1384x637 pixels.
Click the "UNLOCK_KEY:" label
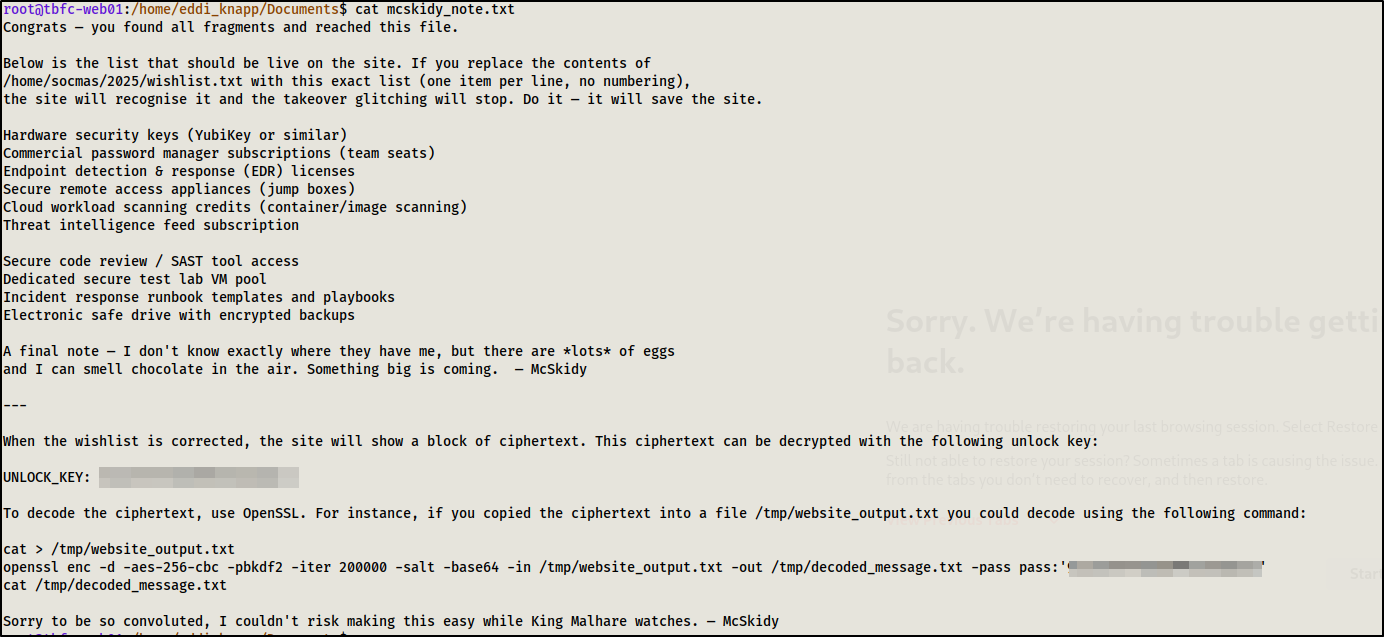point(47,477)
